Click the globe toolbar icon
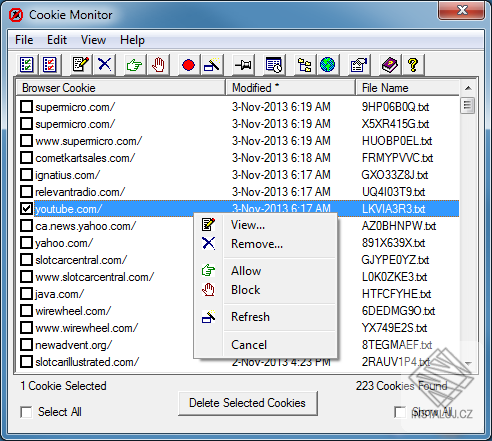492x441 pixels. click(327, 65)
